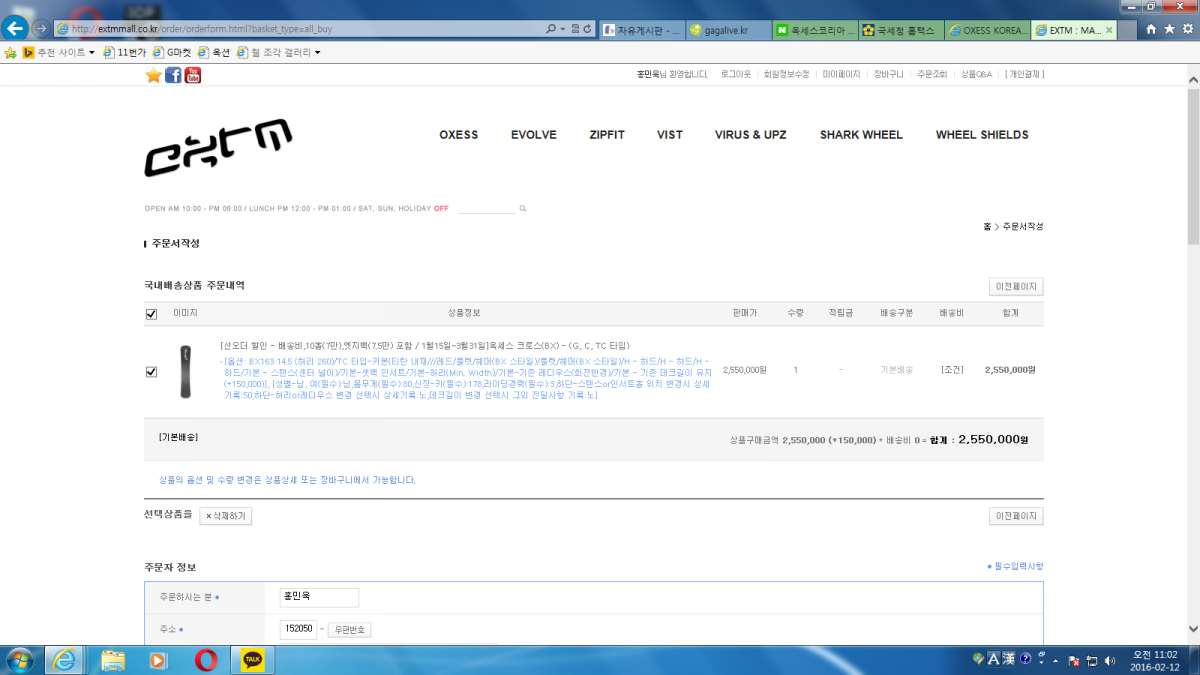Click the EXTM site logo

click(x=218, y=146)
